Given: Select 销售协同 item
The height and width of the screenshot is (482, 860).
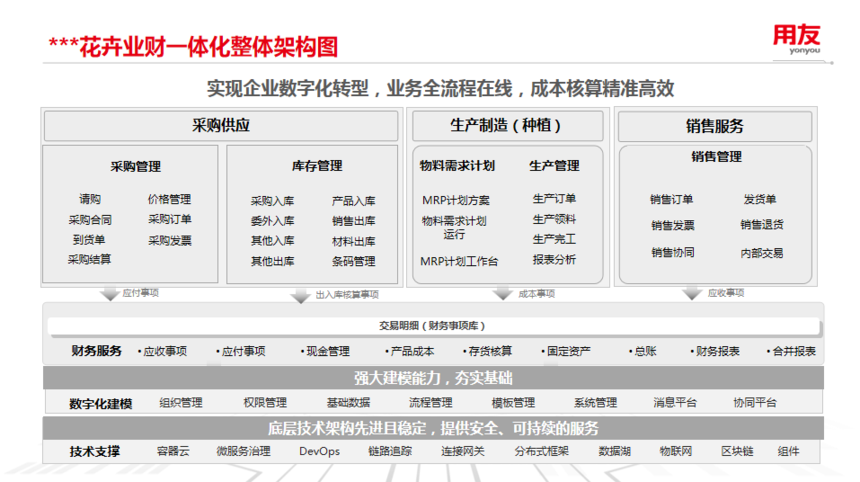Looking at the screenshot, I should pyautogui.click(x=673, y=252).
